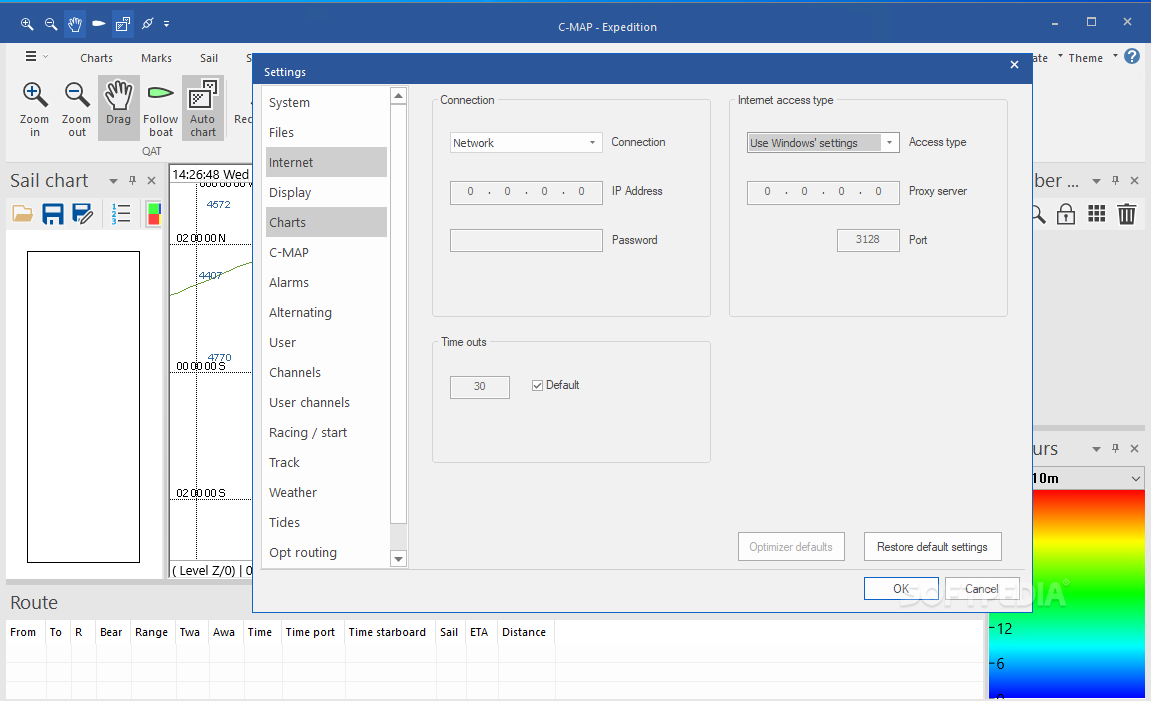
Task: Click Restore default settings button
Action: (x=932, y=547)
